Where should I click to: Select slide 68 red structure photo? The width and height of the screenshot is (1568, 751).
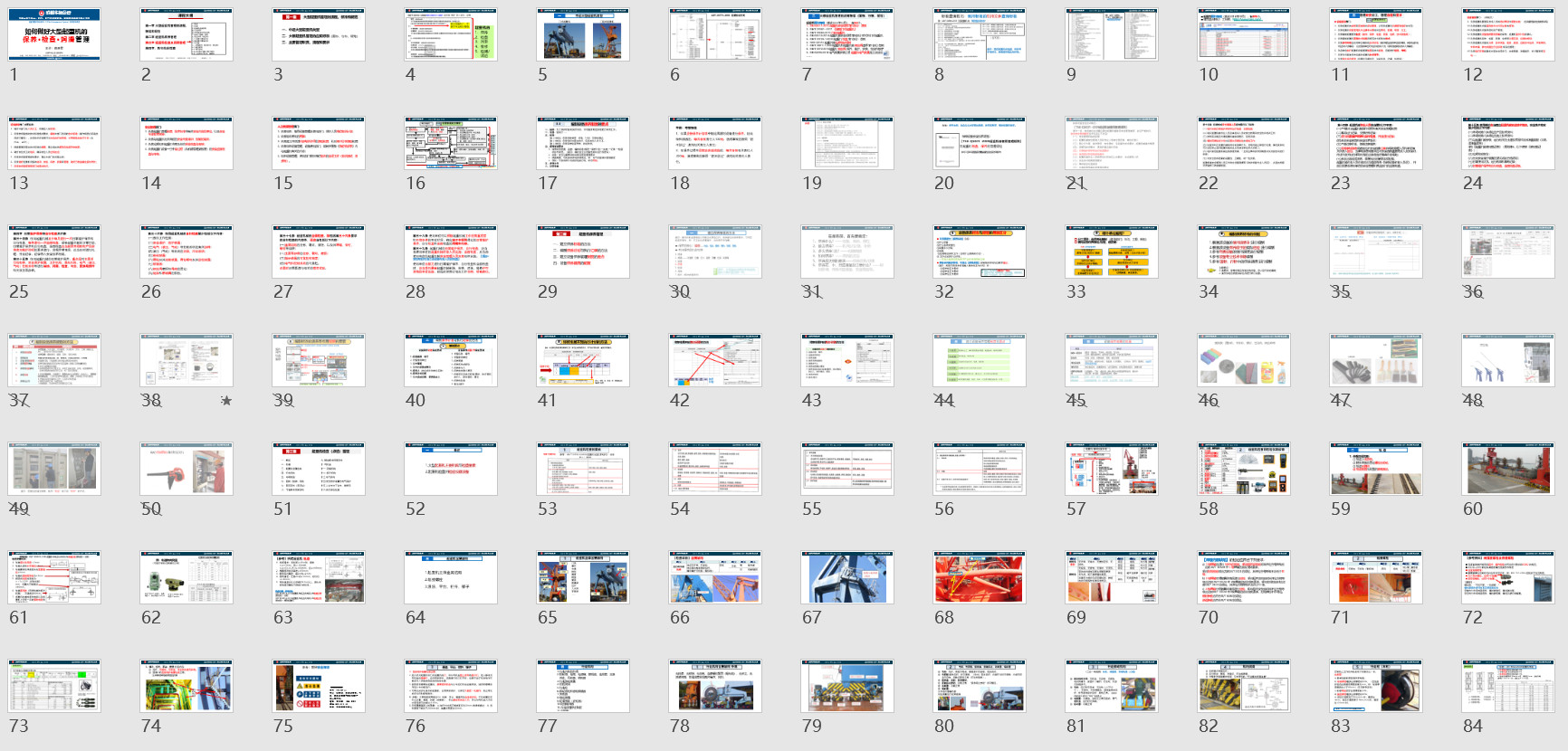point(980,578)
